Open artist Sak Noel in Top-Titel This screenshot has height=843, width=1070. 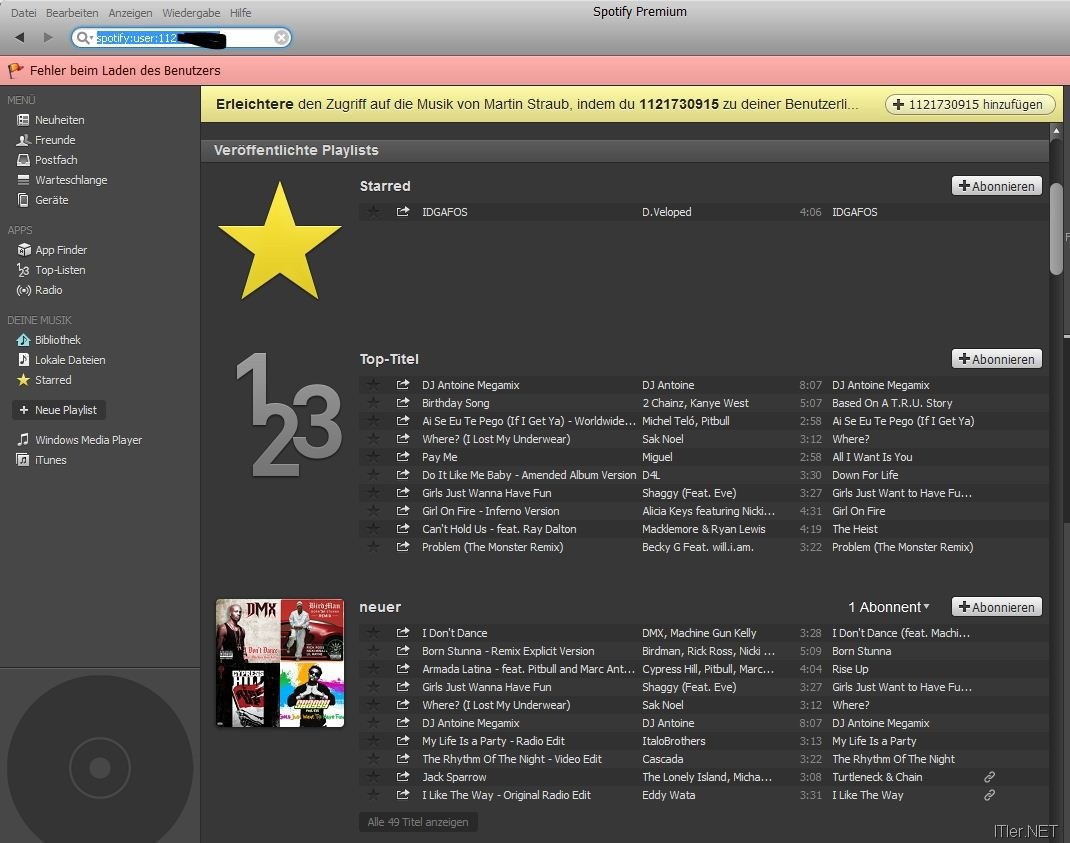click(663, 439)
